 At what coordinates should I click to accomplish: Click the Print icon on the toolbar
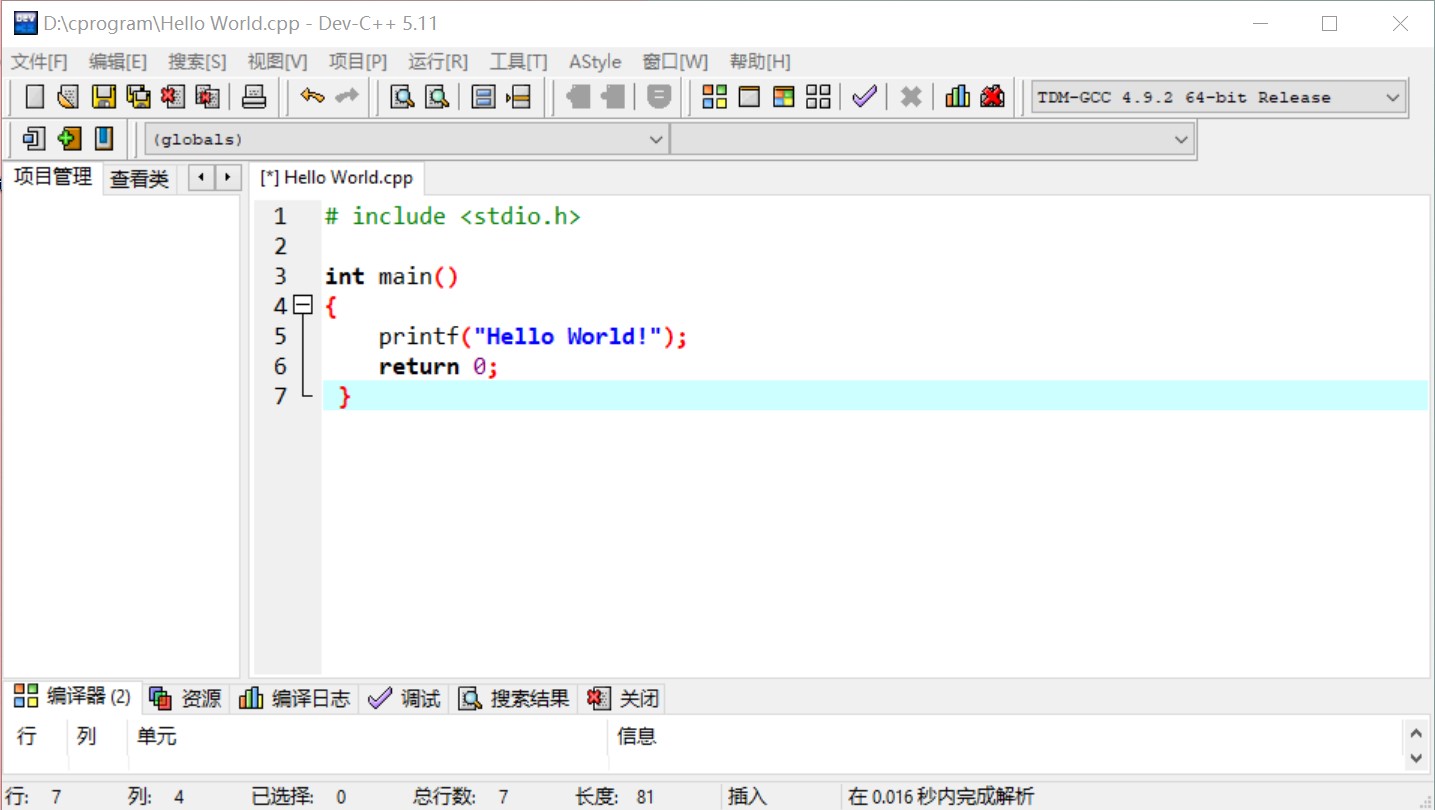[x=254, y=95]
